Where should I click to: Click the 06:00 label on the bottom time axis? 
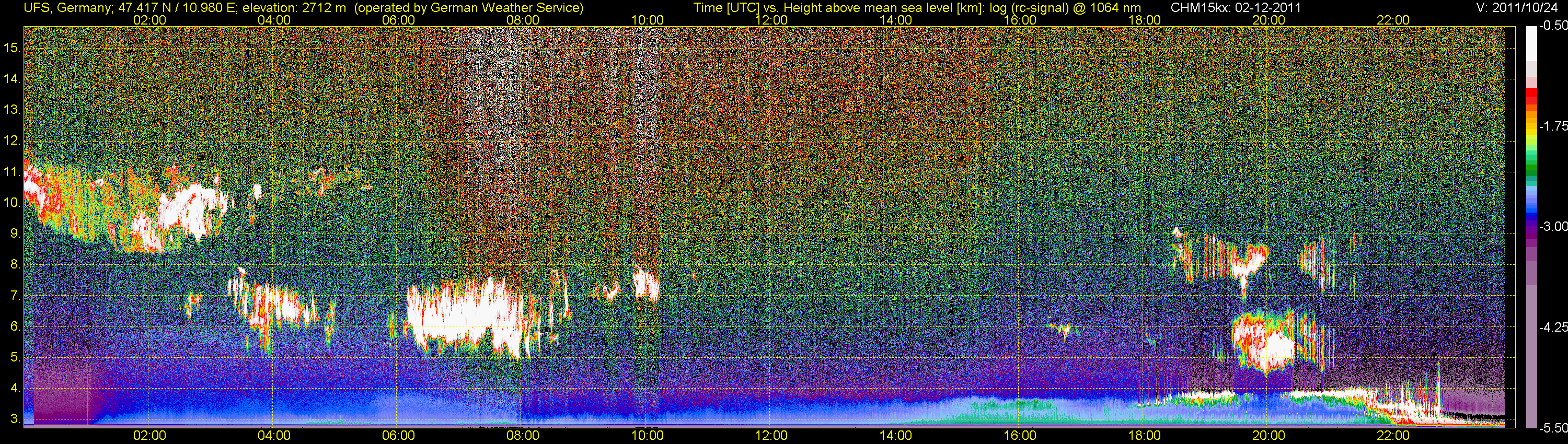(x=399, y=436)
